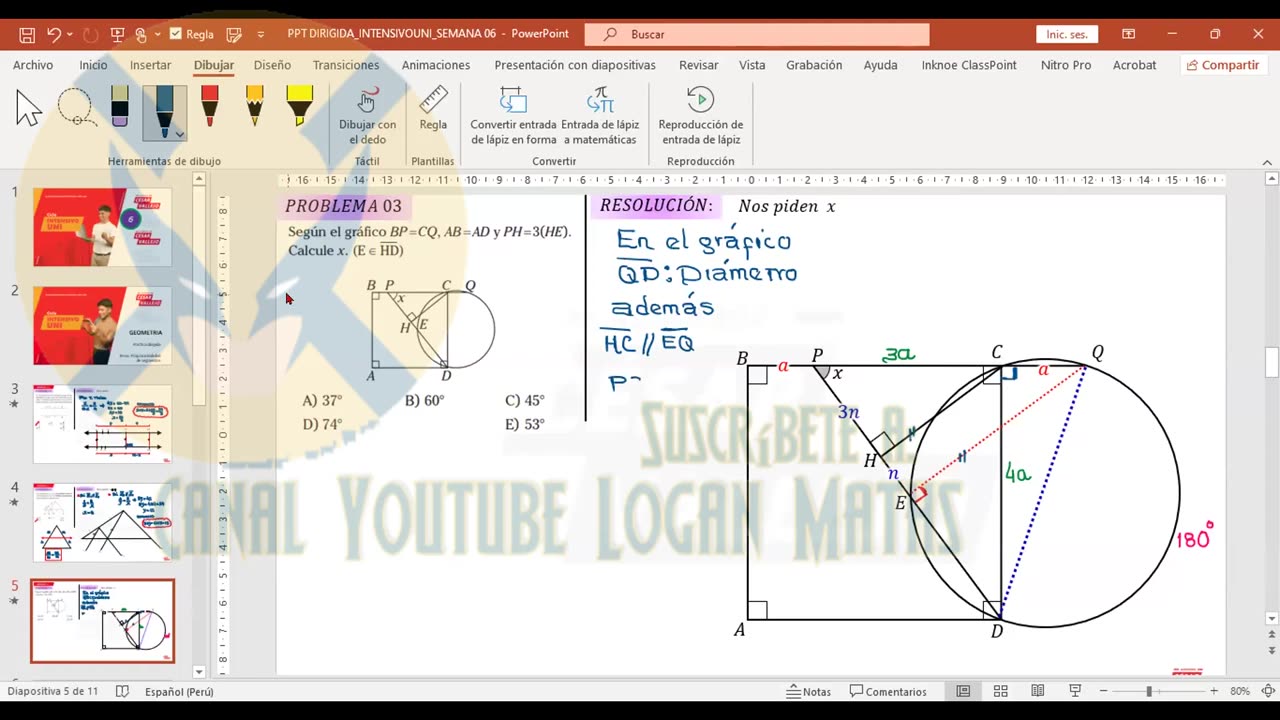Click the Redo icon in title bar
Viewport: 1280px width, 720px height.
coord(90,34)
